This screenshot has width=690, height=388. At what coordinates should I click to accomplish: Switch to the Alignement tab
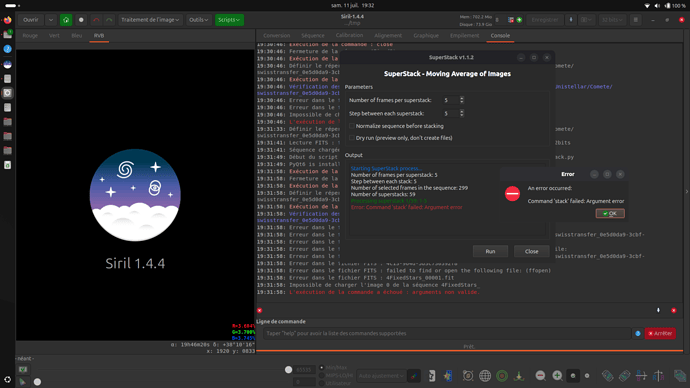coord(388,36)
